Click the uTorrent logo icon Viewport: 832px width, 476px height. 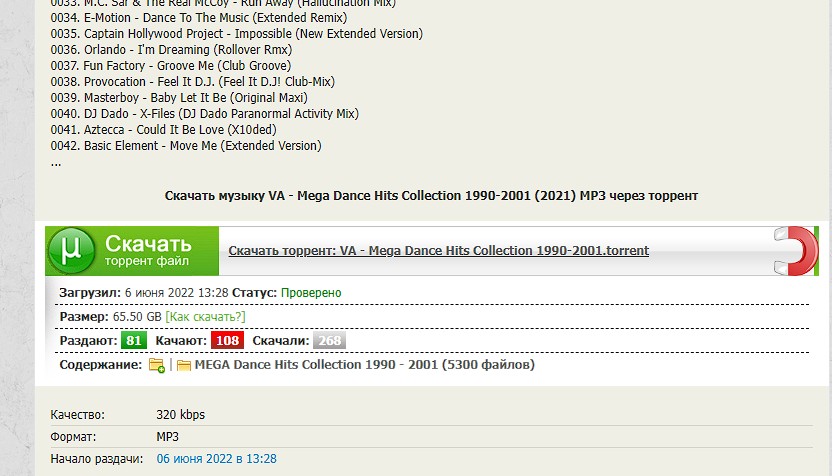[x=71, y=250]
